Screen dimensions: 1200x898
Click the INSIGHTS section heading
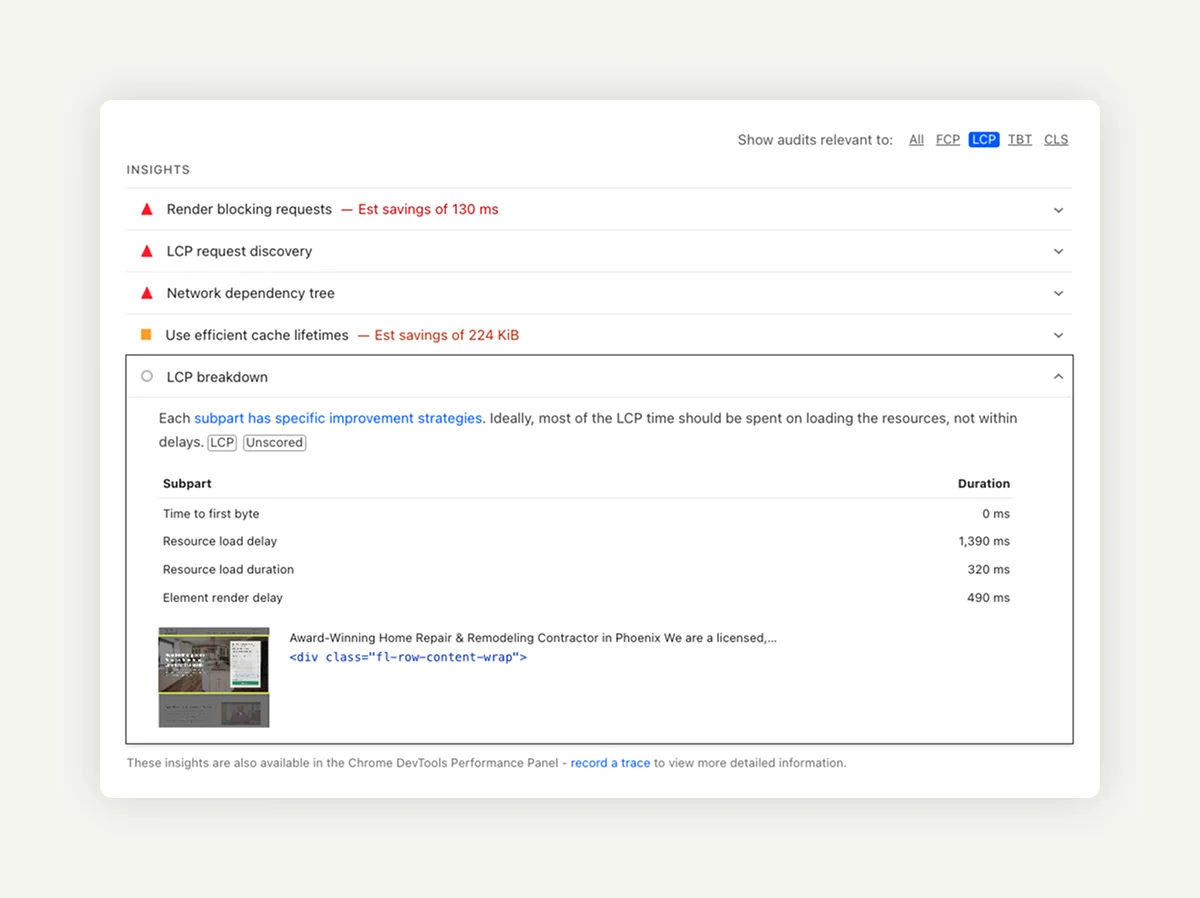point(158,170)
